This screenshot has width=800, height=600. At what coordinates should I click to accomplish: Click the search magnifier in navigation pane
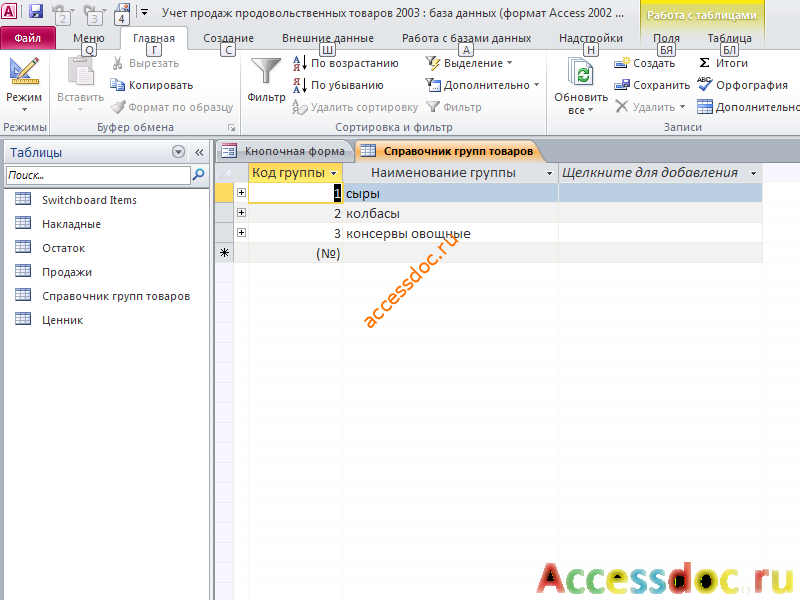tap(198, 175)
